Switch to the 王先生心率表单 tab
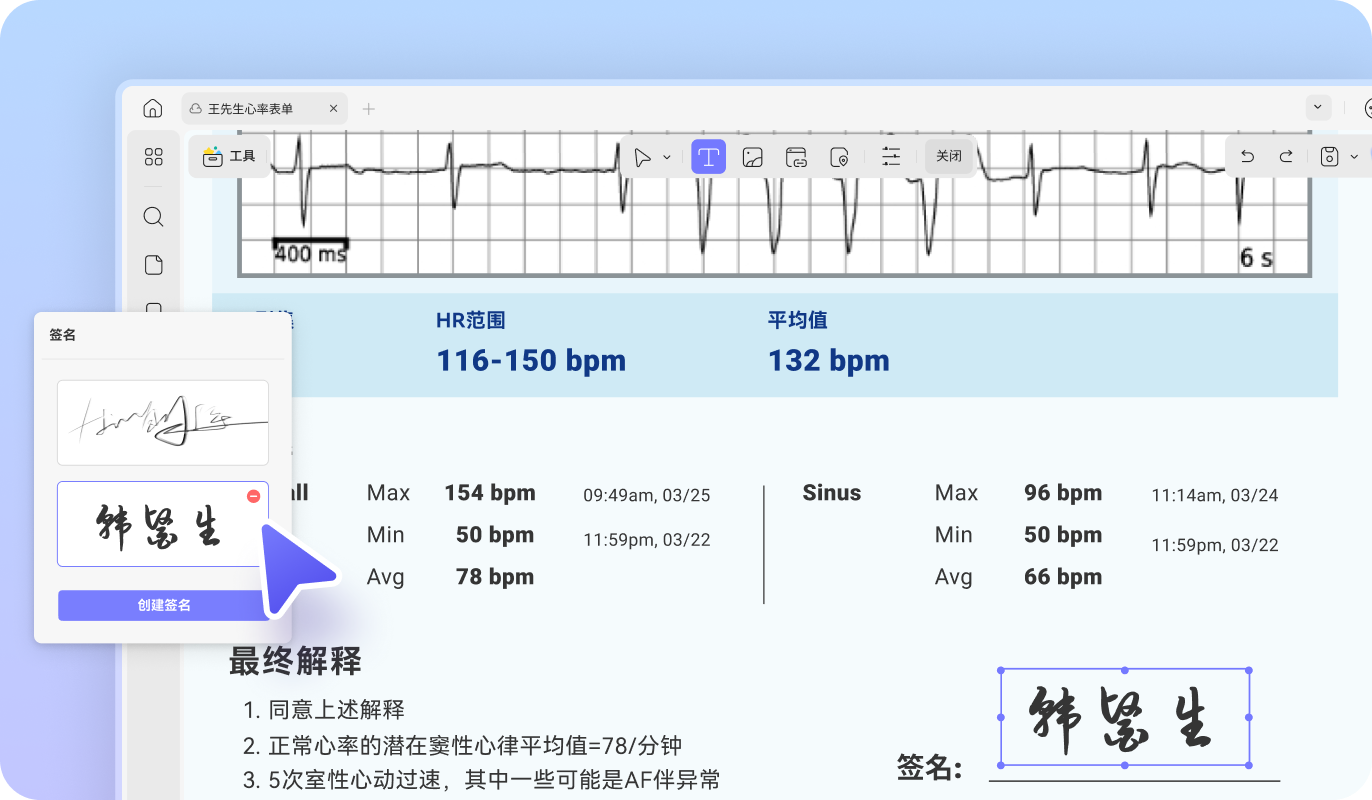 tap(264, 108)
